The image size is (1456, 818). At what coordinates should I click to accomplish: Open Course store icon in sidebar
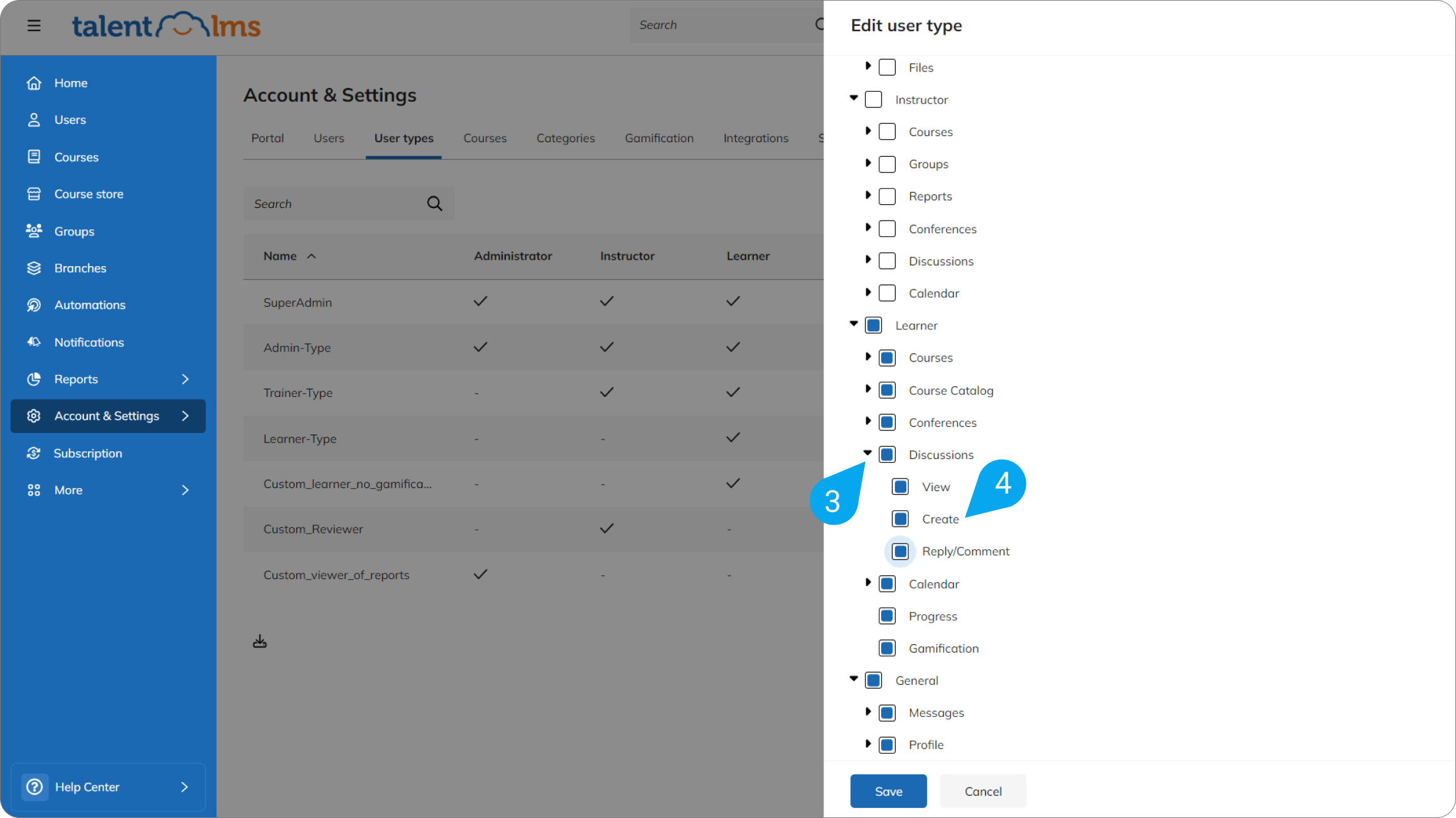point(34,194)
